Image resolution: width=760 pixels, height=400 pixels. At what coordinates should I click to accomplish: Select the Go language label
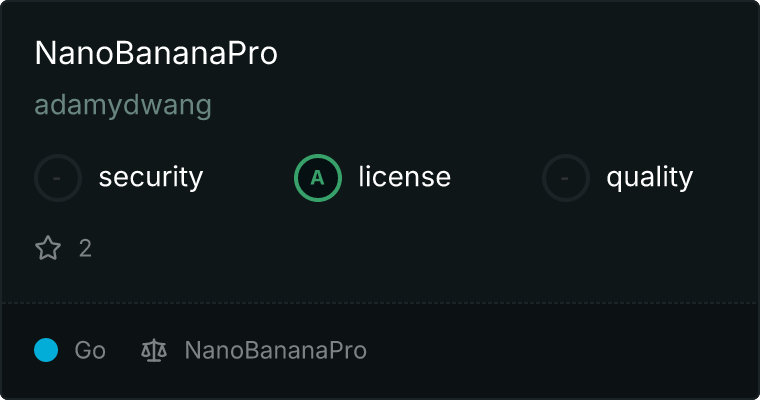pos(90,350)
